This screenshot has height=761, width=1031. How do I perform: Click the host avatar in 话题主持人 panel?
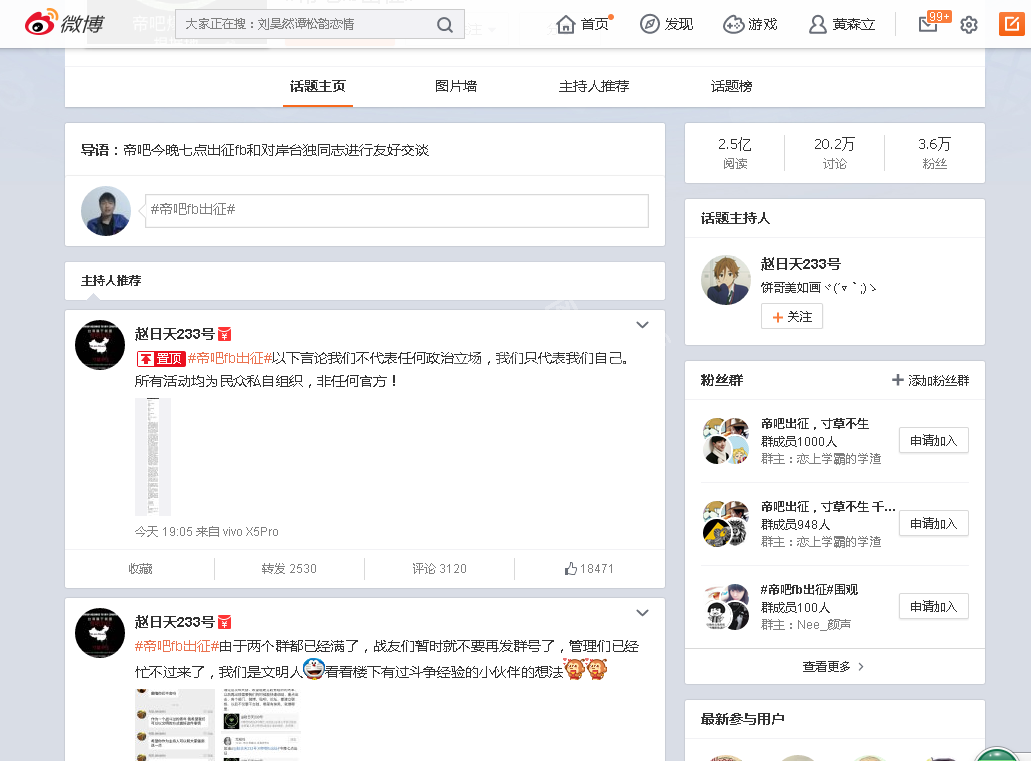(726, 280)
